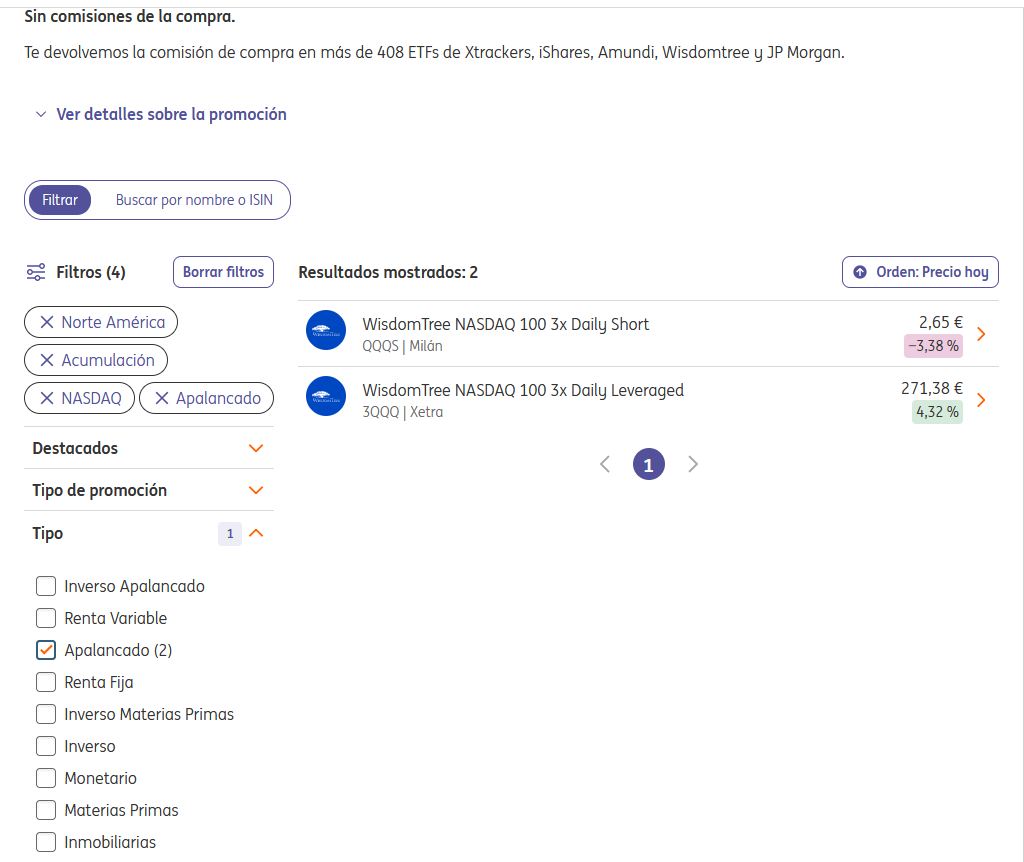Remove the Acumulación filter chip
1024x862 pixels.
point(47,360)
